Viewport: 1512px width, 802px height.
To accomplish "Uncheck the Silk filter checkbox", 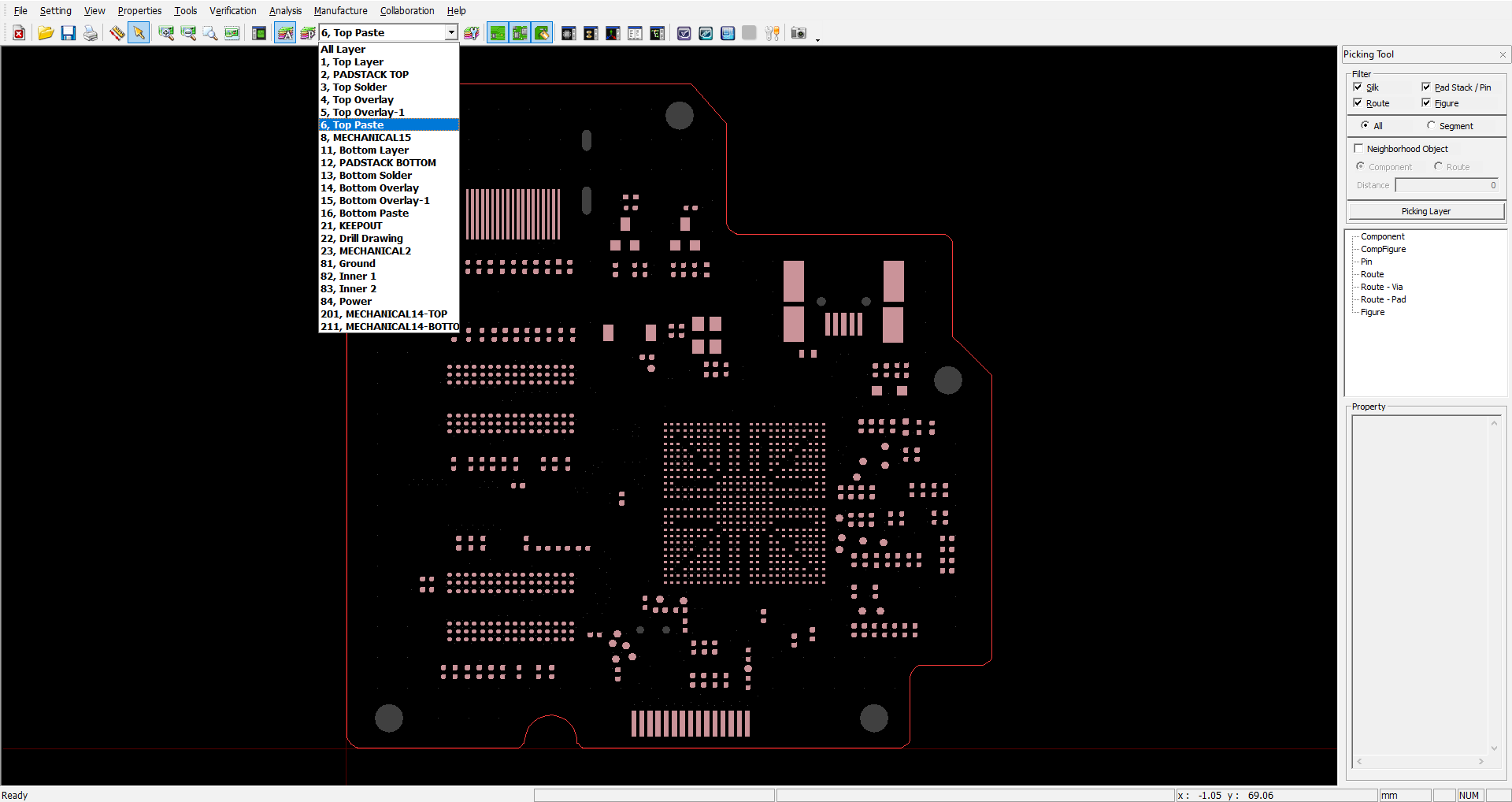I will click(1358, 87).
